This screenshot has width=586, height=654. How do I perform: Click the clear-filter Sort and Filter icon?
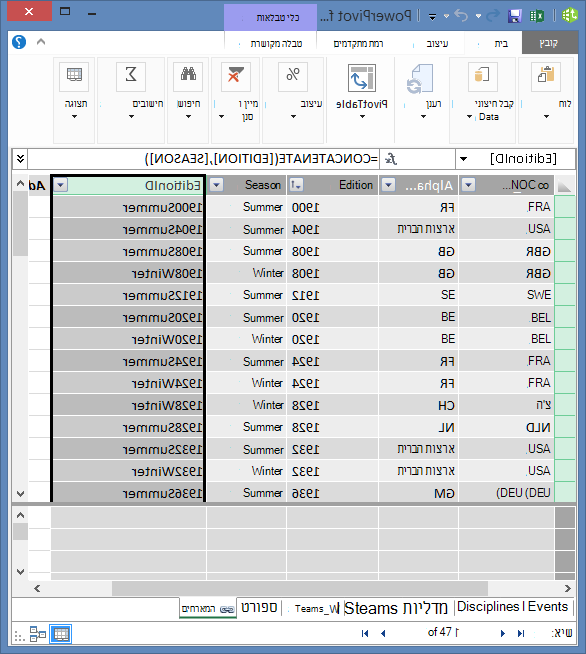236,76
